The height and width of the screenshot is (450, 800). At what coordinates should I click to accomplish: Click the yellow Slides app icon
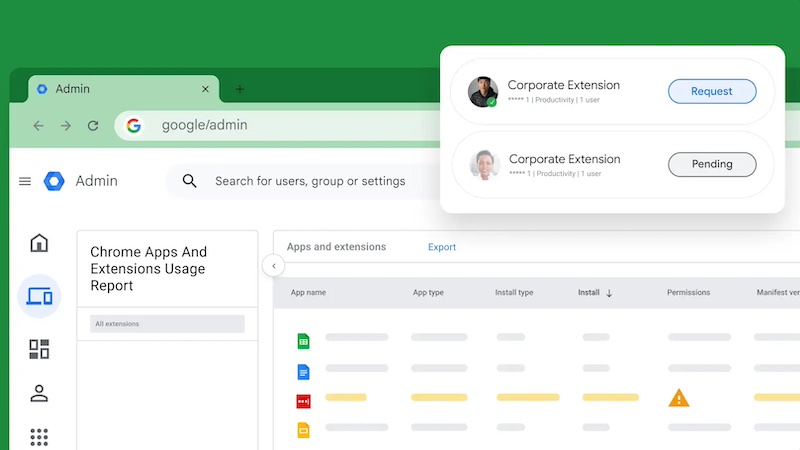(x=304, y=431)
